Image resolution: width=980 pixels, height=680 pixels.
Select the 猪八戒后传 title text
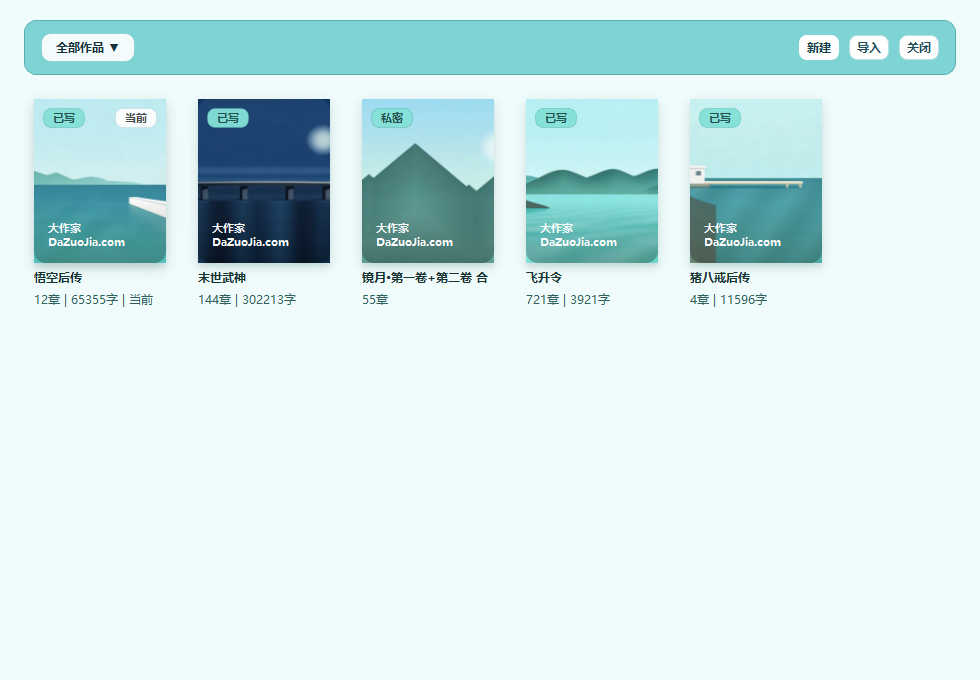tap(720, 278)
